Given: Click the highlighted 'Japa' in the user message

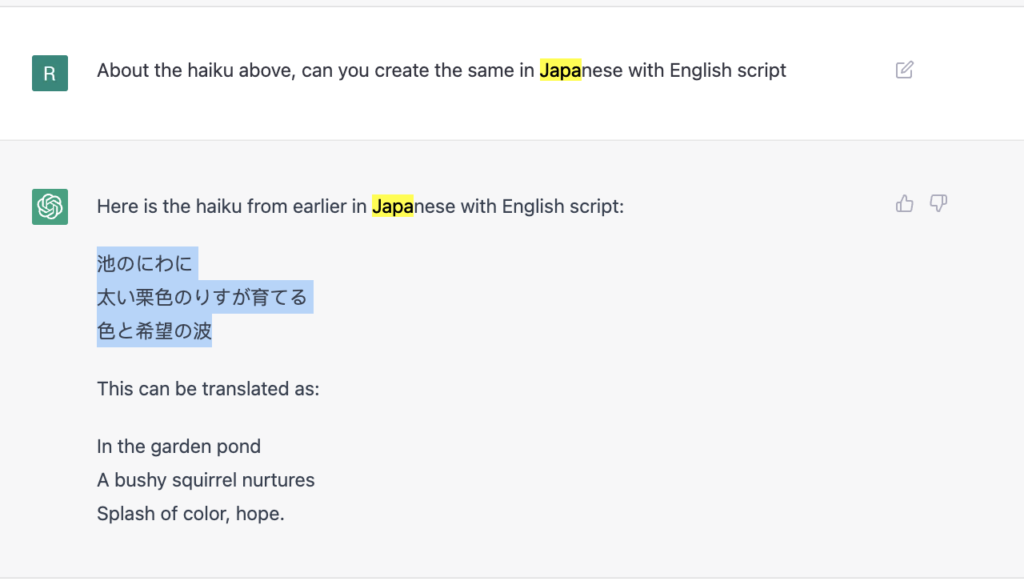Looking at the screenshot, I should point(560,70).
